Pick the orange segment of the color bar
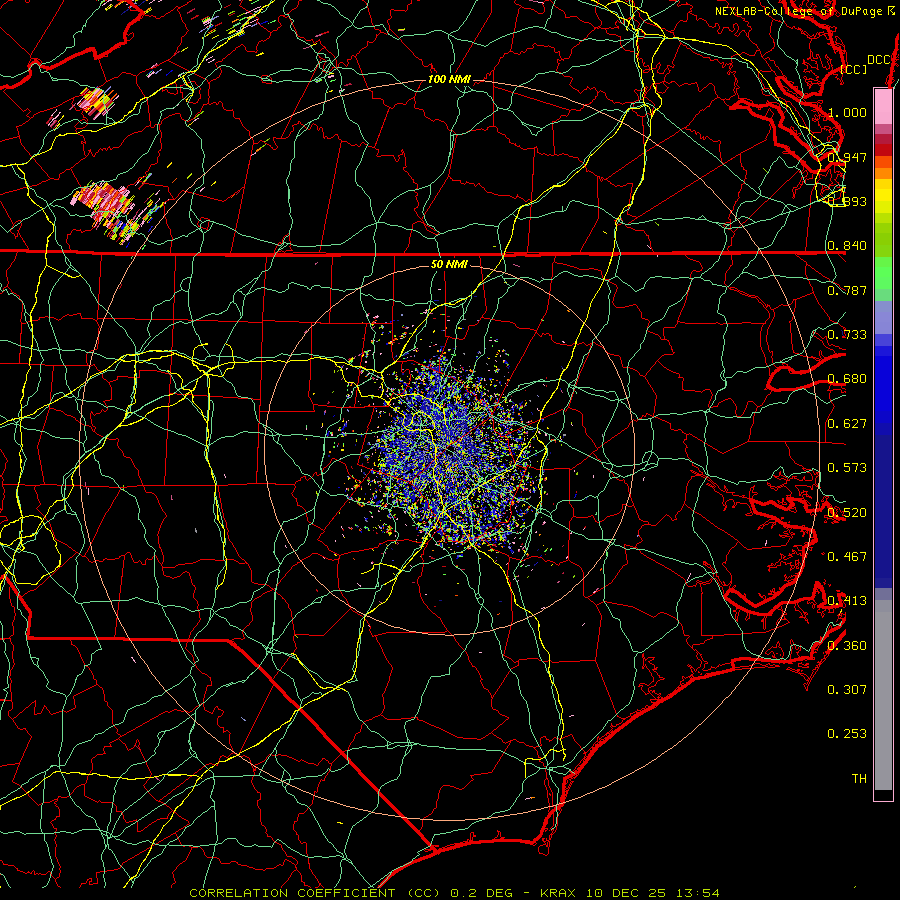The height and width of the screenshot is (900, 900). pyautogui.click(x=883, y=172)
